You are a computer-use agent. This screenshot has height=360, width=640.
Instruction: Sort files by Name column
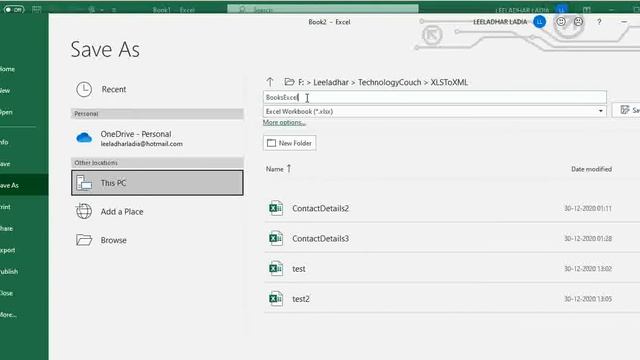pos(275,169)
